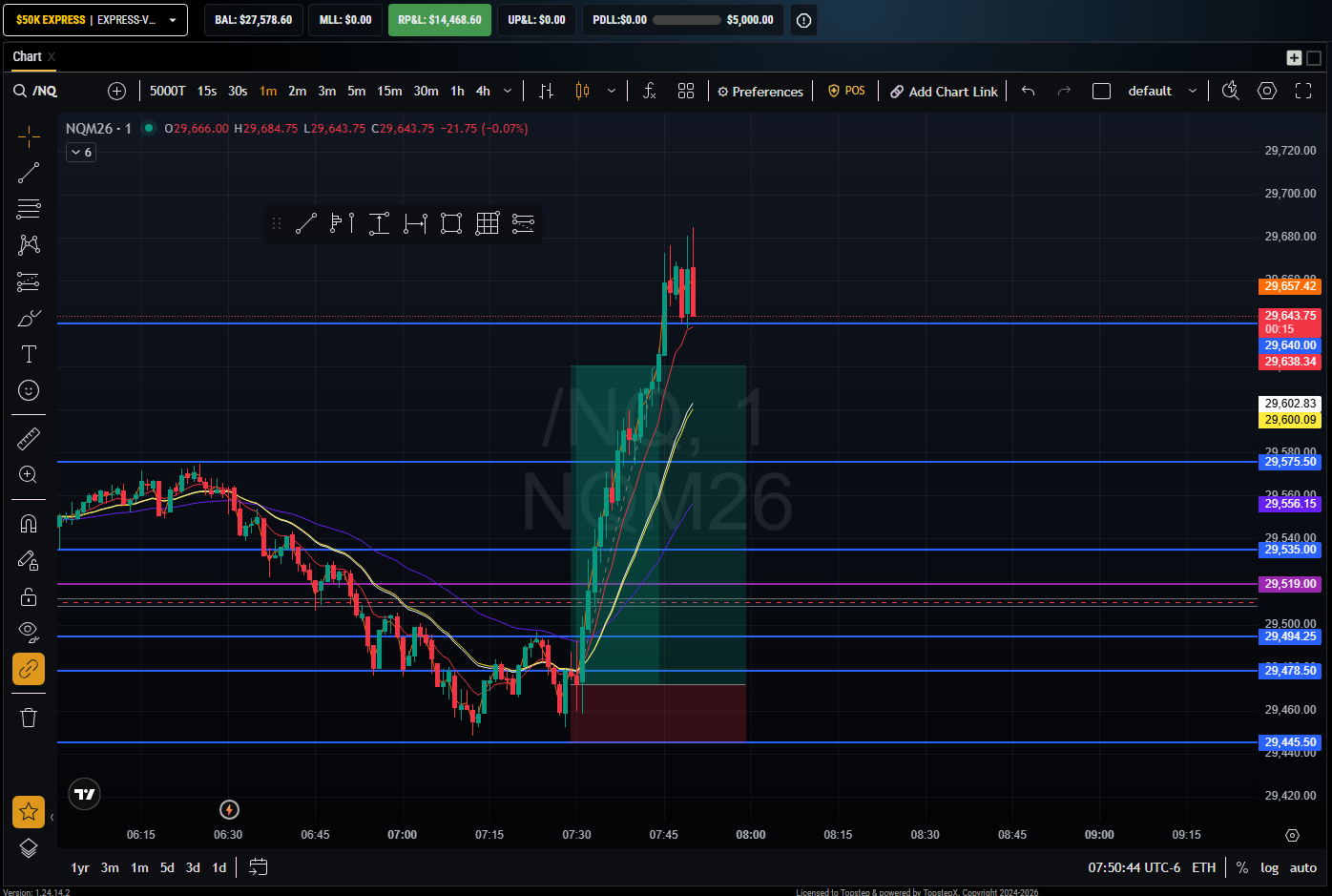1332x896 pixels.
Task: Click the 07:50:44 UTC-6 timezone clock
Action: pos(1134,867)
